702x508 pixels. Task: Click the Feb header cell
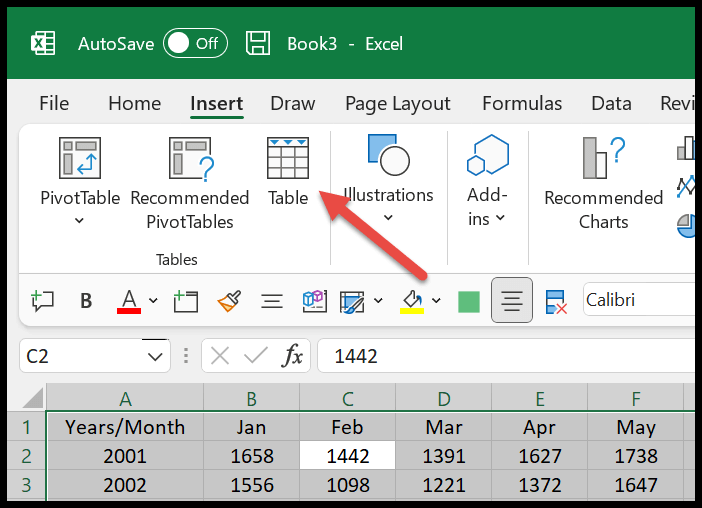pos(347,427)
